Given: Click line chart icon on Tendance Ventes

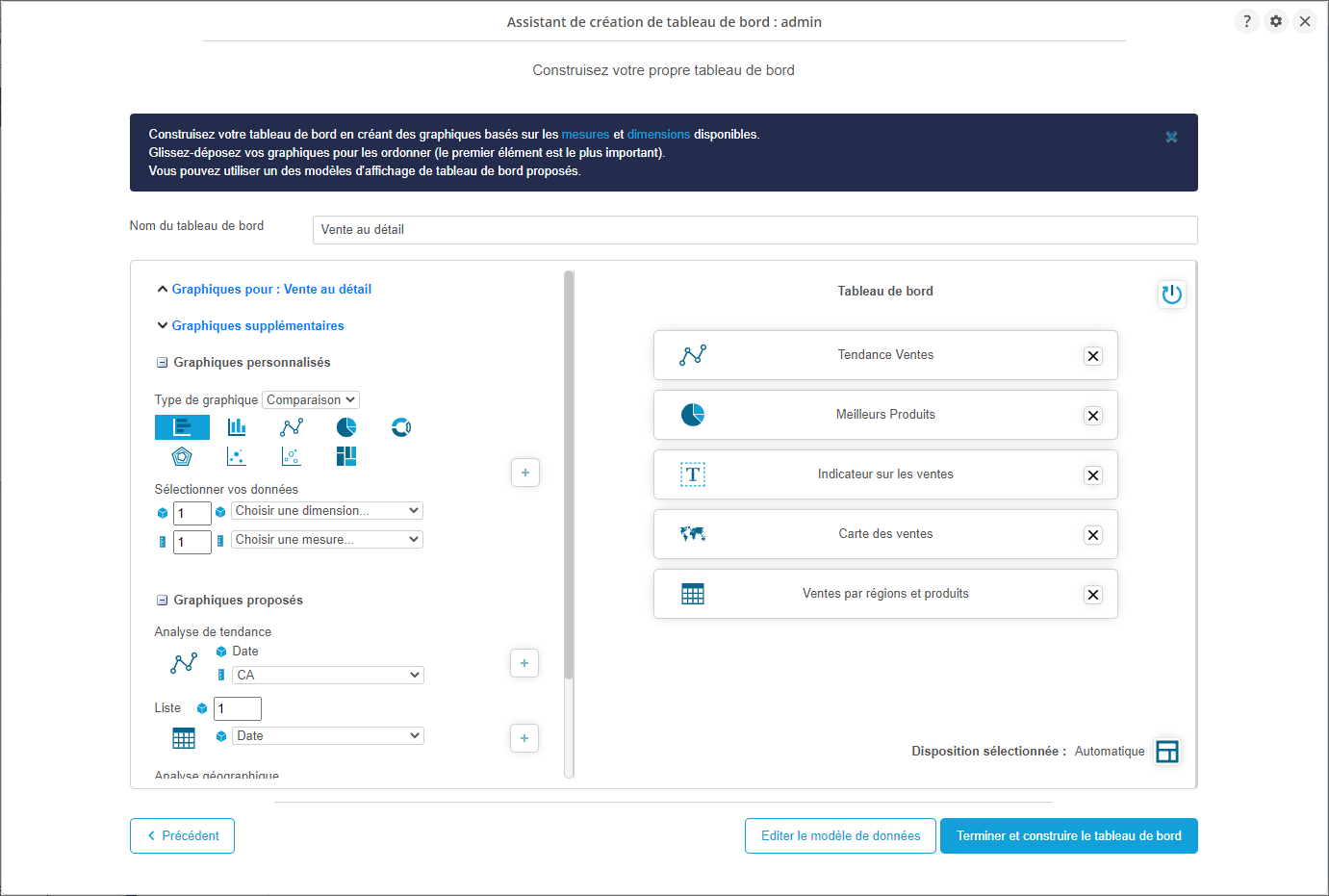Looking at the screenshot, I should tap(693, 355).
